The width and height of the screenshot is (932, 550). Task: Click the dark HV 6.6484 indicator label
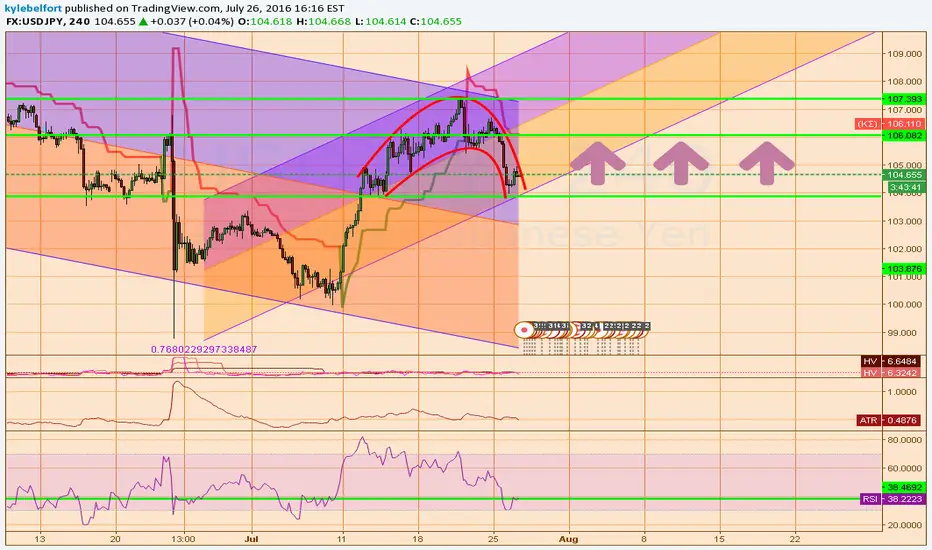[x=892, y=362]
